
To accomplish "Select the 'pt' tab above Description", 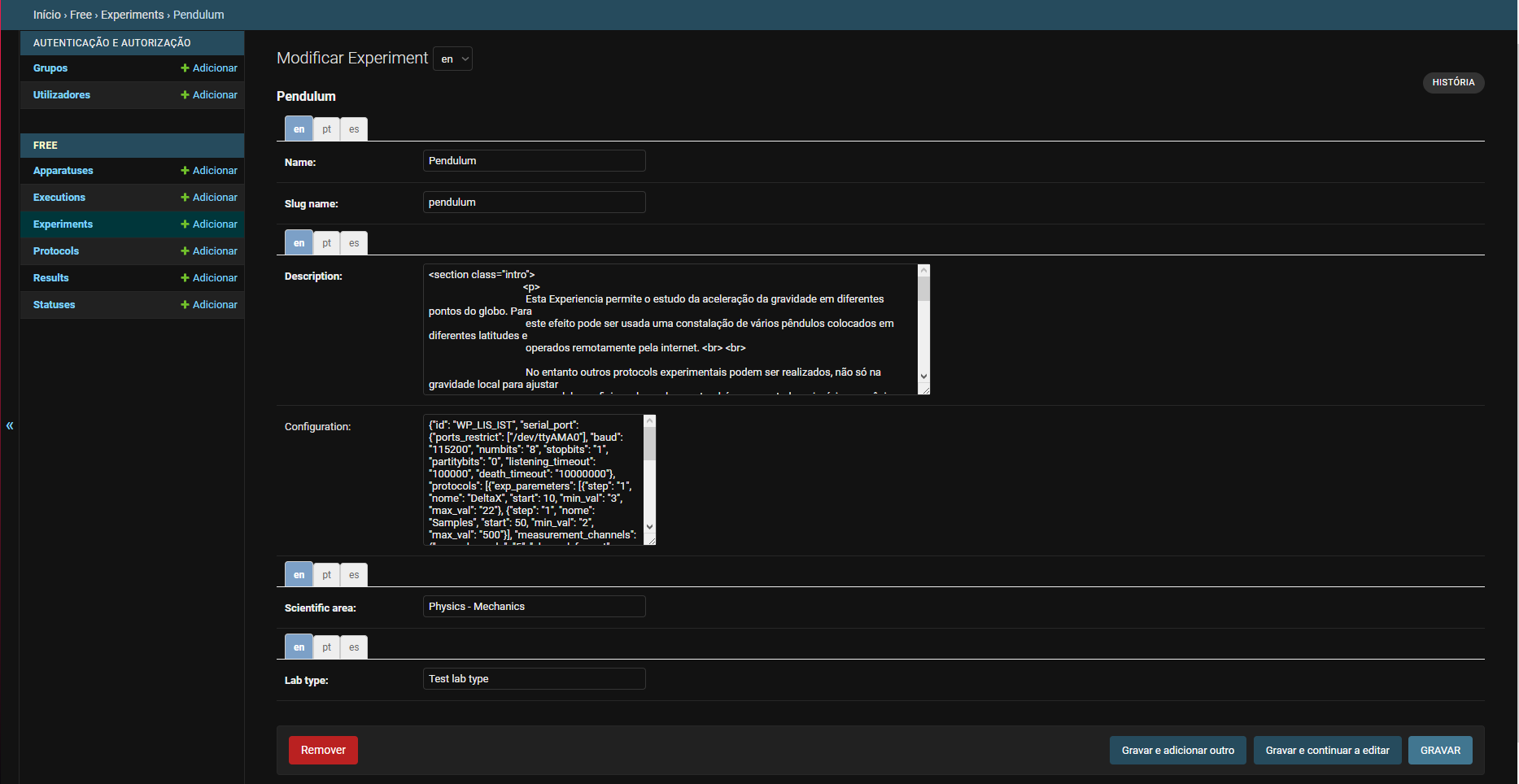I will coord(326,243).
